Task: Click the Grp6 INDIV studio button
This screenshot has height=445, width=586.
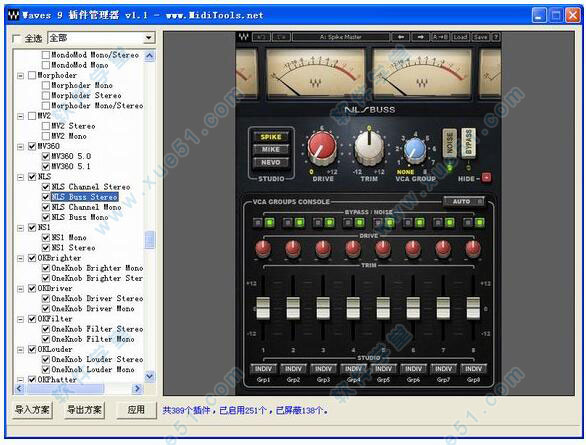Action: coord(413,369)
